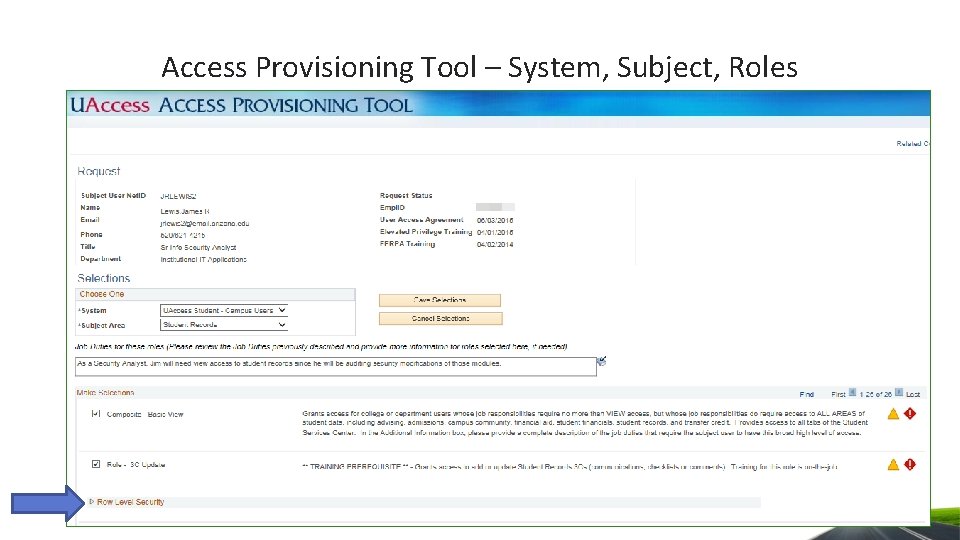Click the User Access Agreement date 06/03/2016
The width and height of the screenshot is (960, 540).
point(495,220)
